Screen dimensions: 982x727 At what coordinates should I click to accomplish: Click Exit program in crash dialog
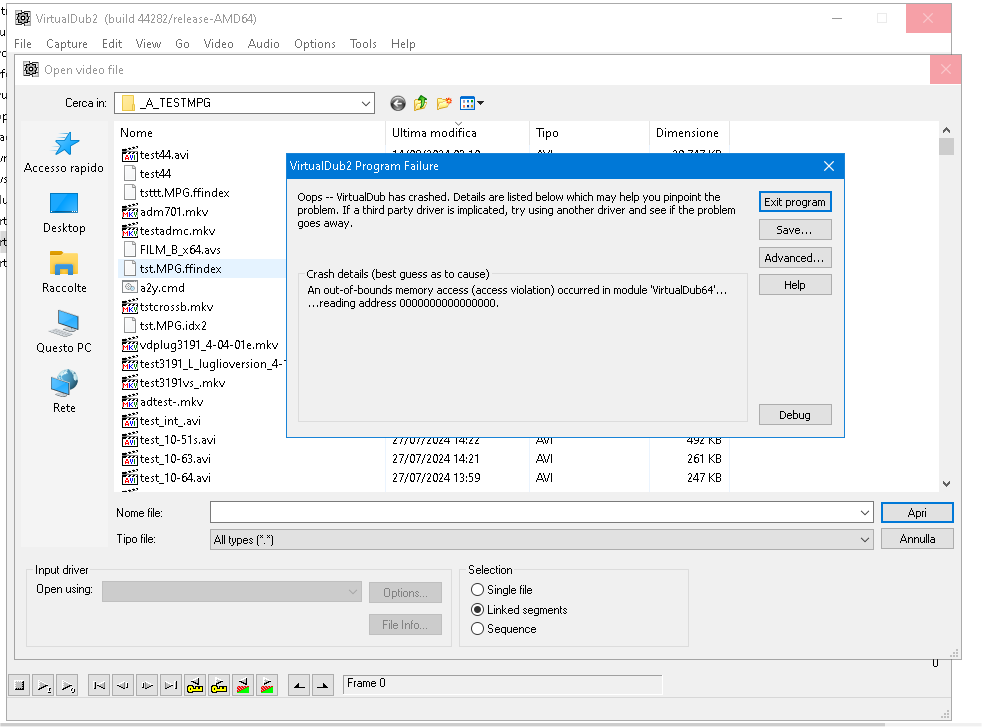[795, 202]
